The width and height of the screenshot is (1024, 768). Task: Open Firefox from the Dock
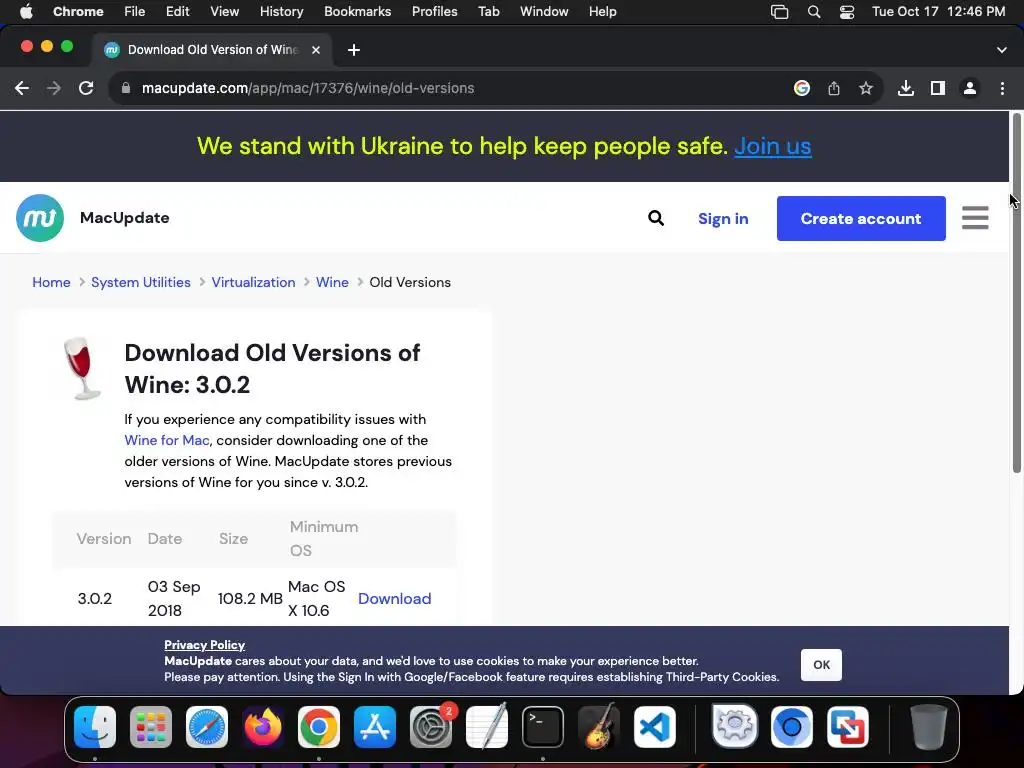(x=263, y=727)
